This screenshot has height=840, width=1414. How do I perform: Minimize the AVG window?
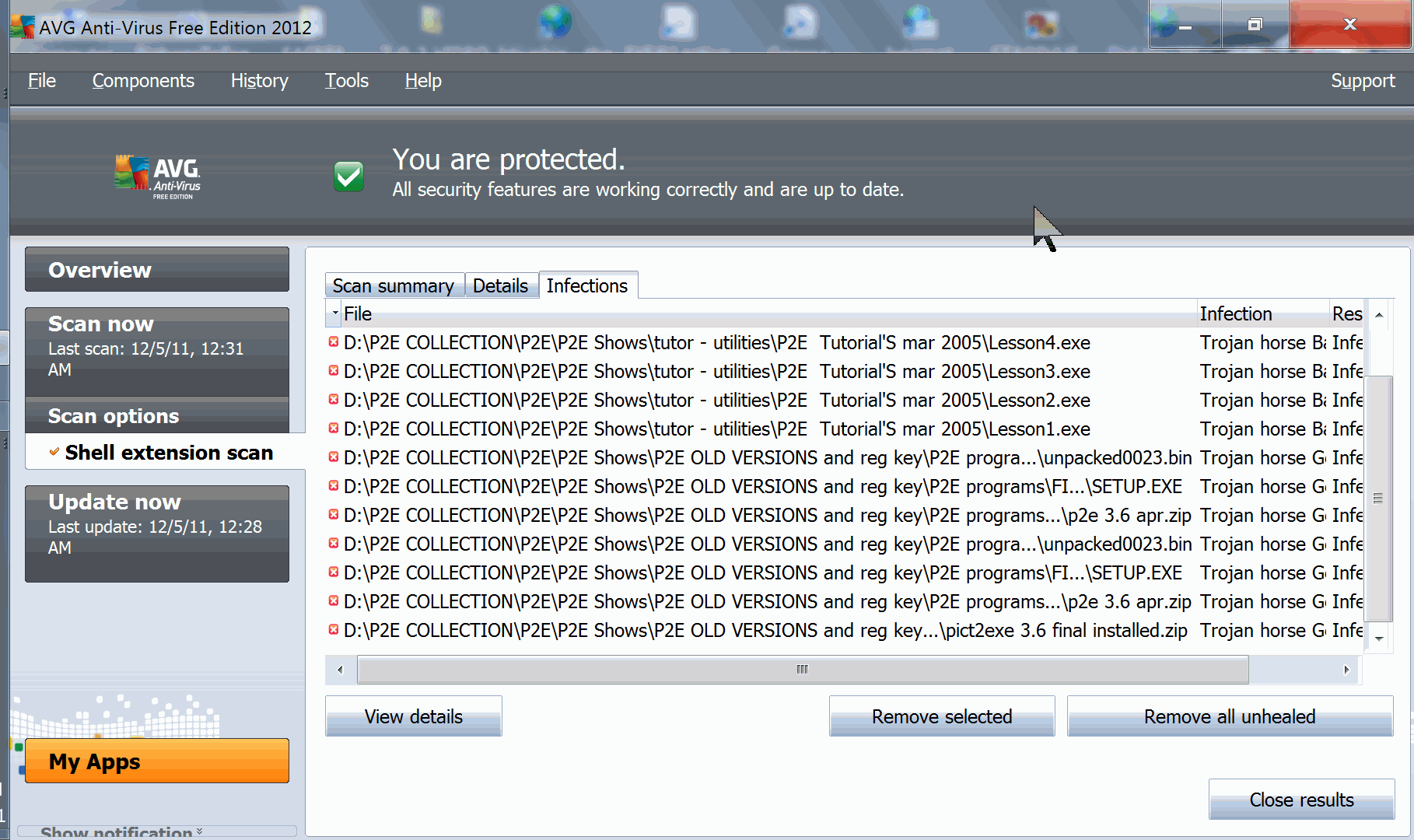tap(1185, 25)
